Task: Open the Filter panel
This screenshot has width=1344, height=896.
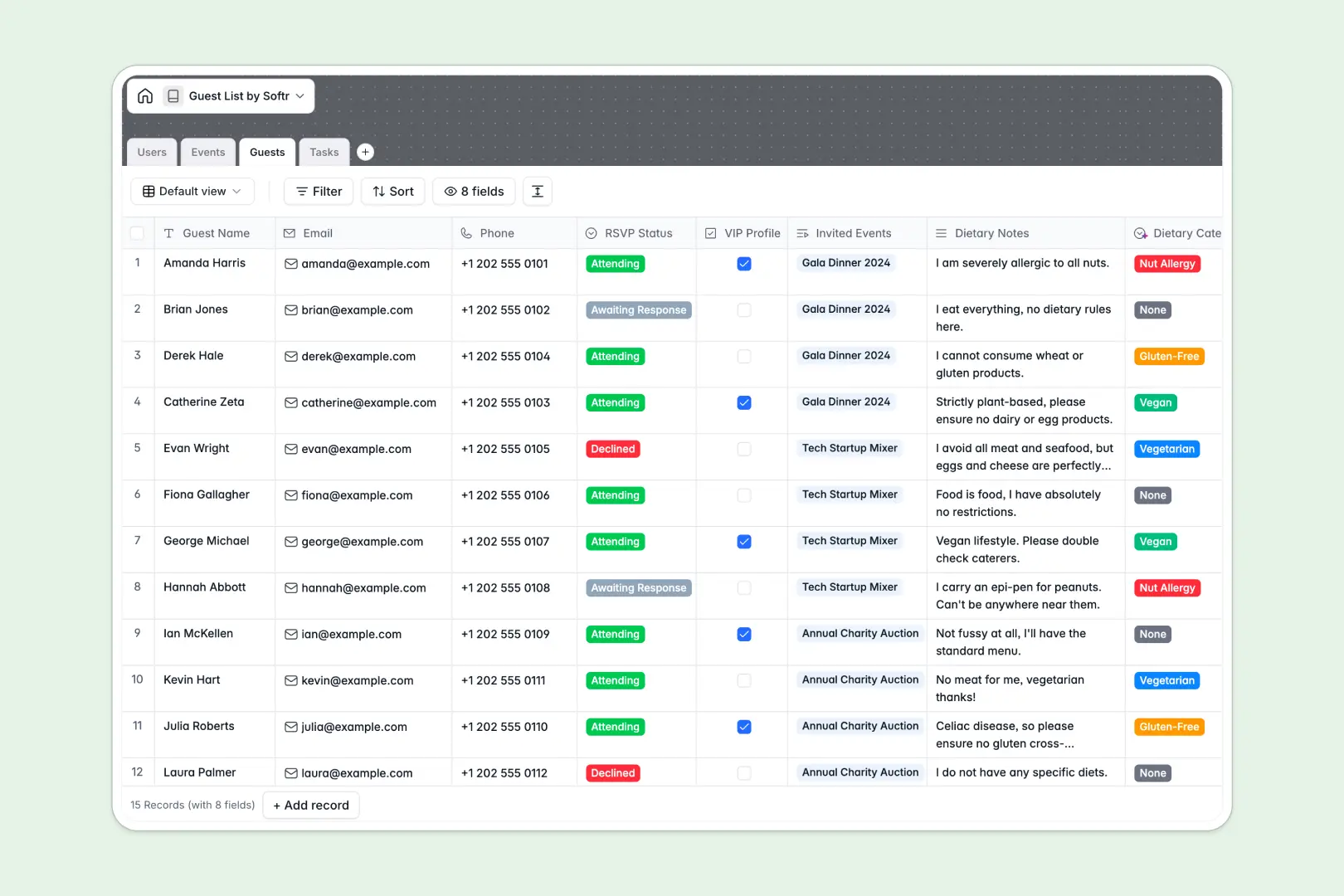Action: click(x=318, y=191)
